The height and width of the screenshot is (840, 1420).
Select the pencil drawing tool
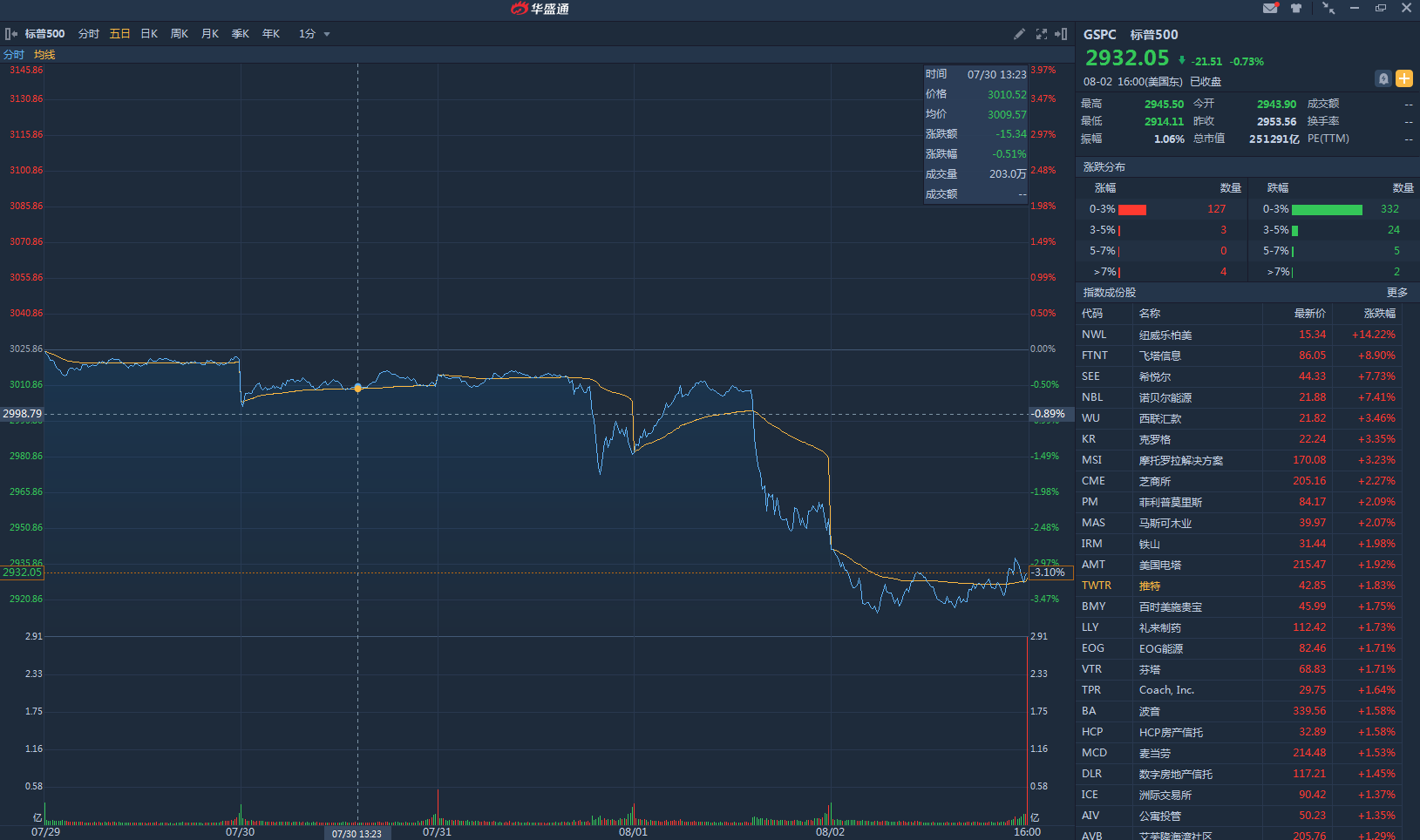(1019, 34)
